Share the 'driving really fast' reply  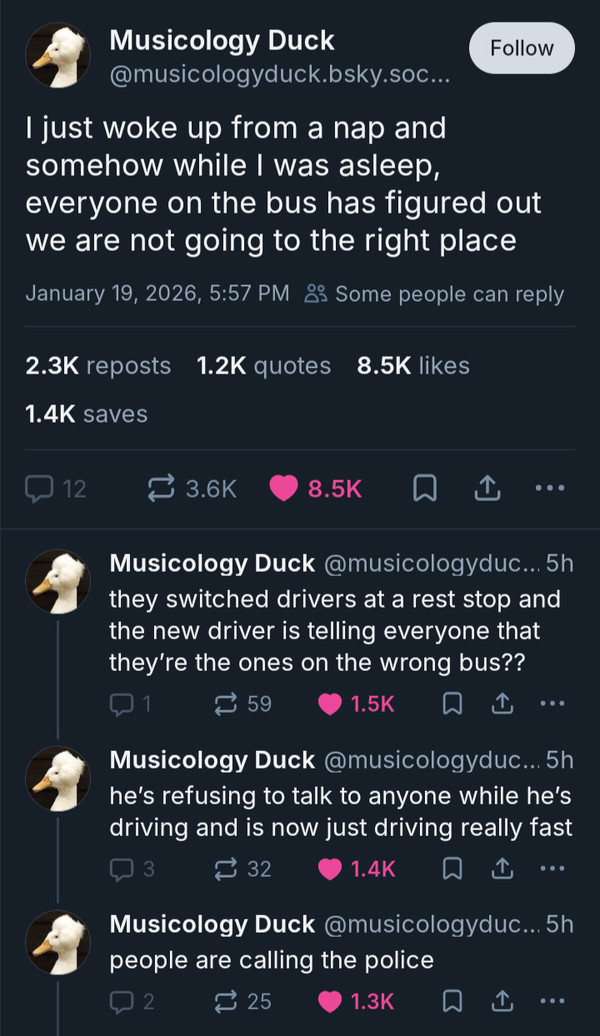pos(500,869)
